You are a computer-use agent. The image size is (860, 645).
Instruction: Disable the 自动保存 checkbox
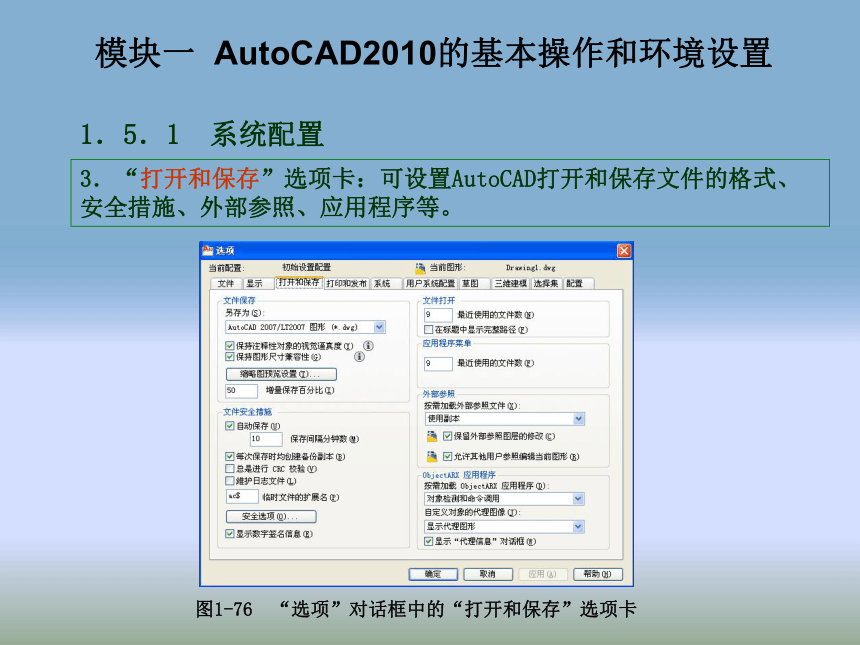(x=230, y=426)
